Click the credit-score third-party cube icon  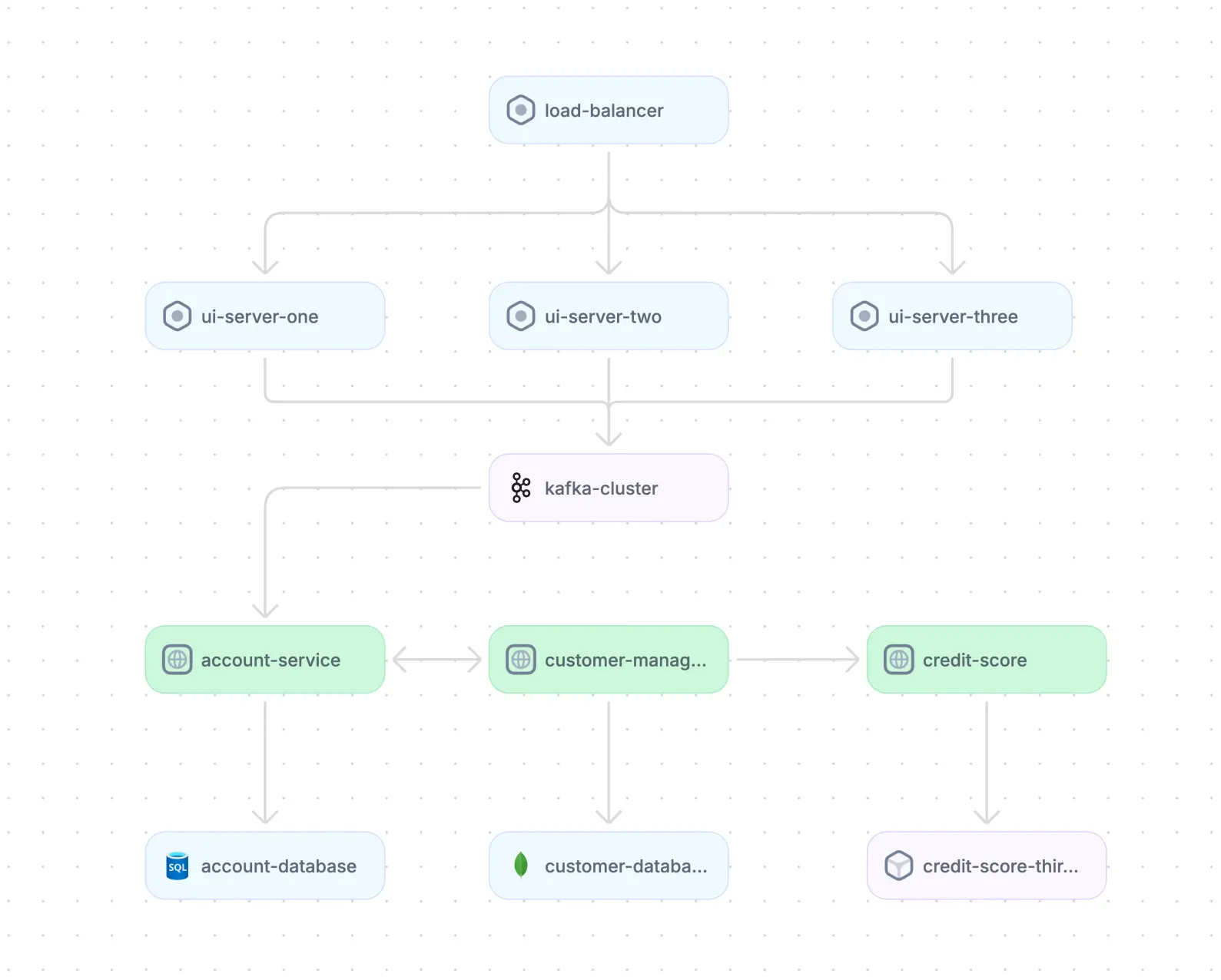coord(898,866)
